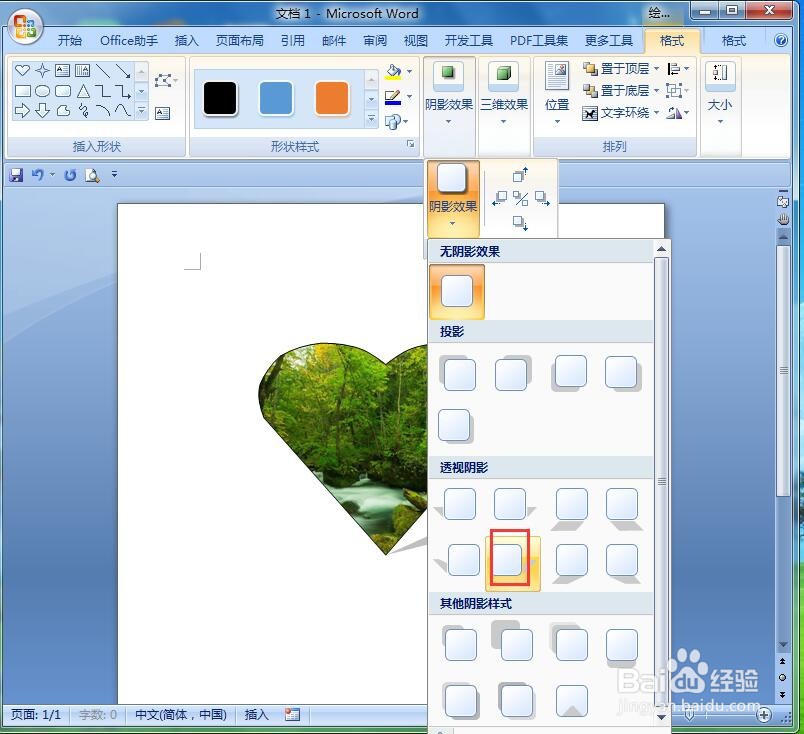Open the 阴影效果 button in popup panel
This screenshot has width=804, height=734.
453,197
